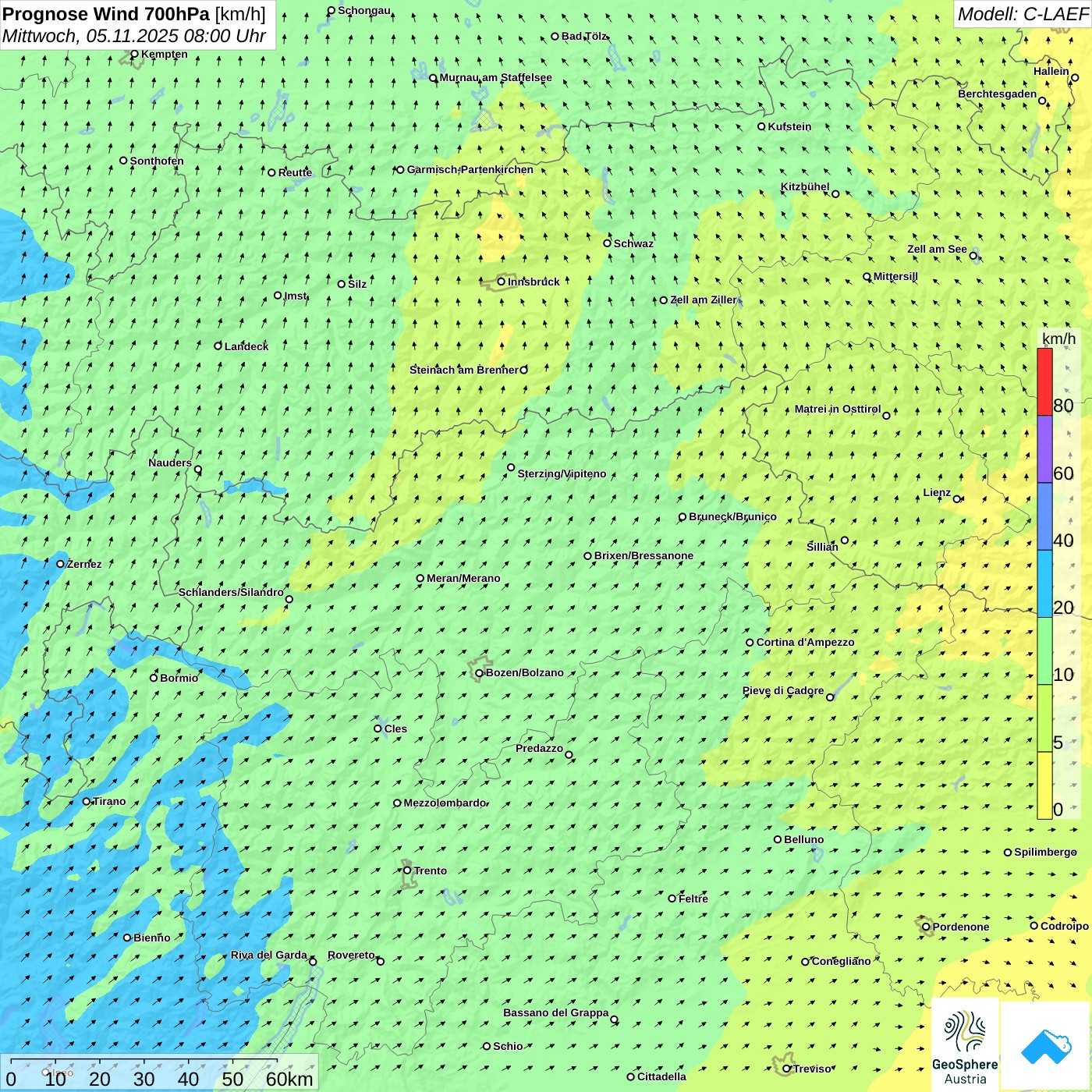Click the 'Modell: C-LAEF' label
The image size is (1092, 1092).
[x=1023, y=14]
